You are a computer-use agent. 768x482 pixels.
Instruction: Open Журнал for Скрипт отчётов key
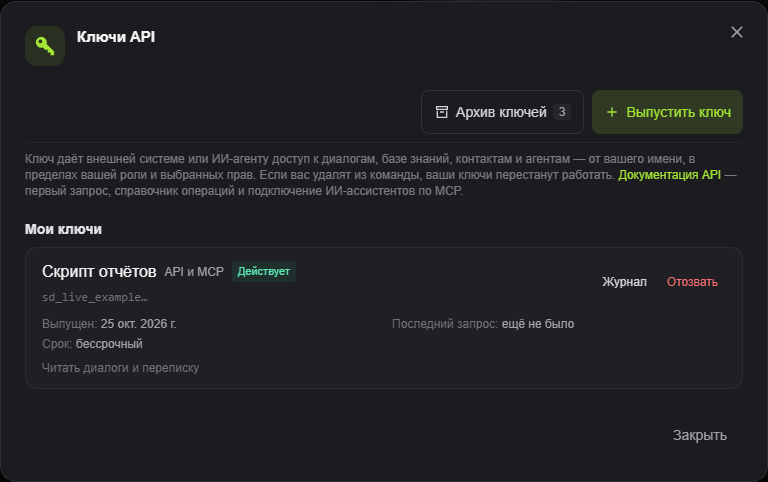(x=624, y=282)
